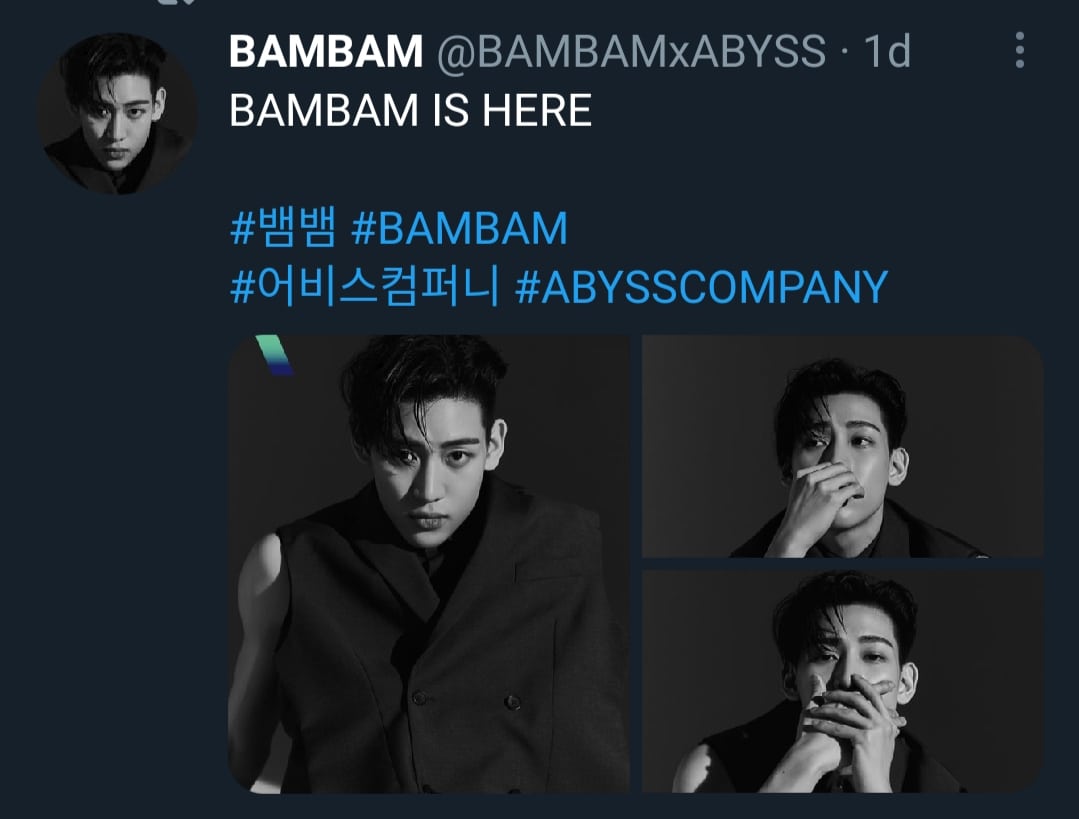Viewport: 1079px width, 819px height.
Task: Open the #BAMBAM hashtag
Action: (x=459, y=228)
